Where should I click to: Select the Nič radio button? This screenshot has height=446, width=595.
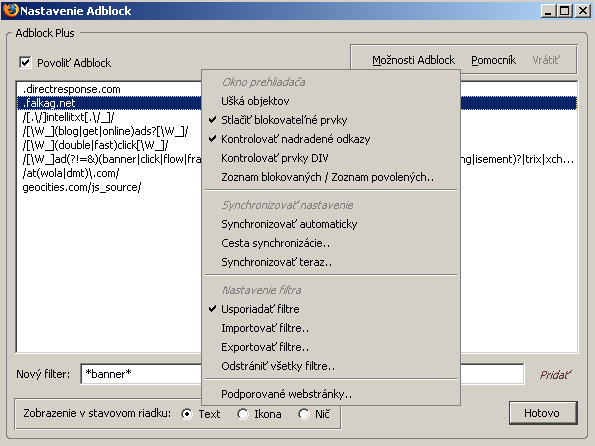(x=304, y=414)
